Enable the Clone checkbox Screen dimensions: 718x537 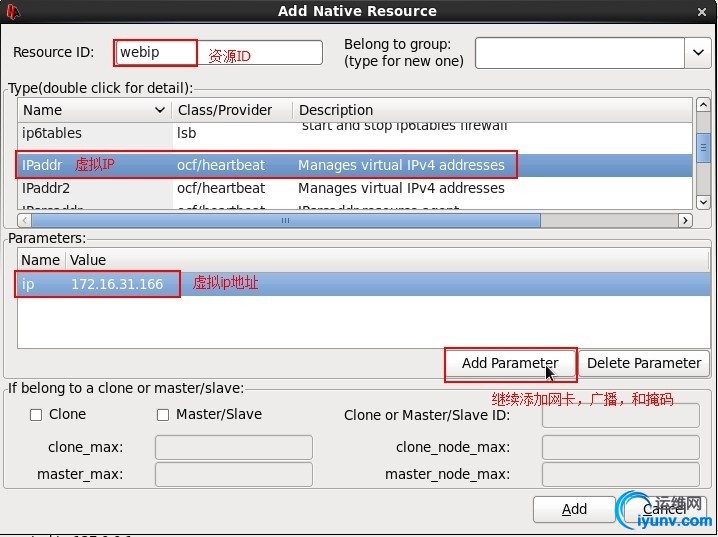point(36,415)
